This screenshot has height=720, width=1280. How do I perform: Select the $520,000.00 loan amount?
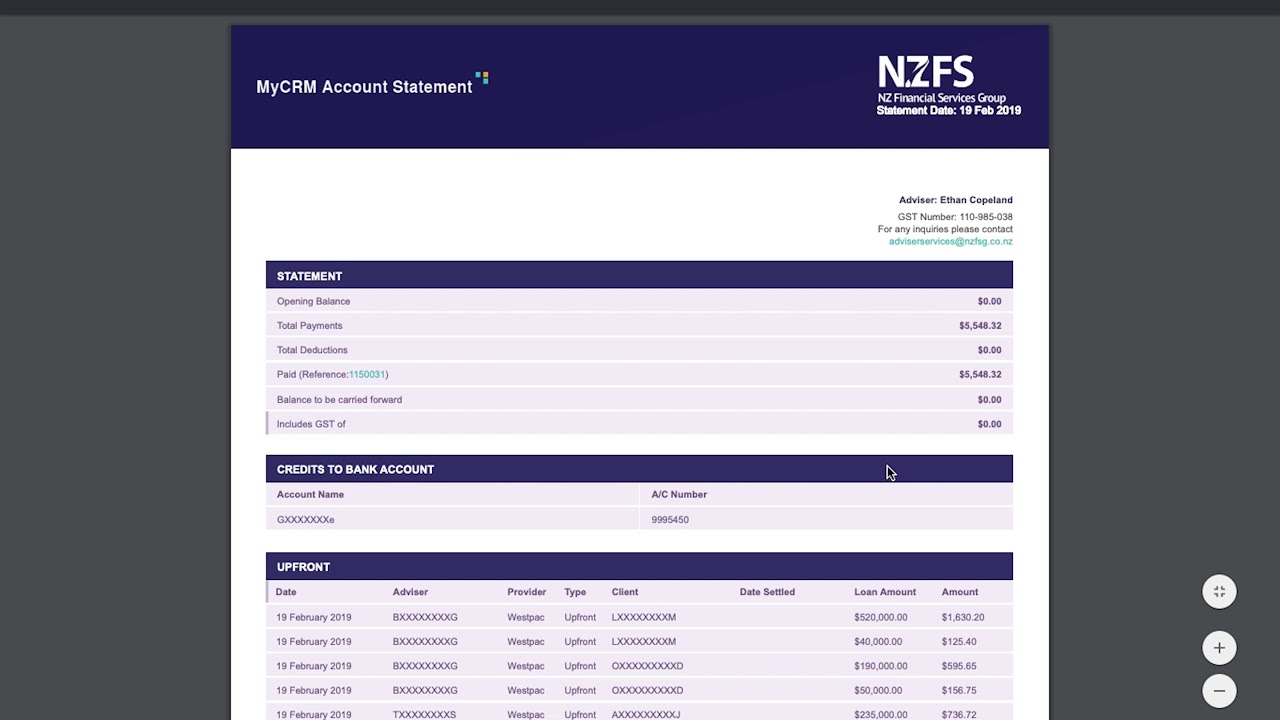point(881,617)
